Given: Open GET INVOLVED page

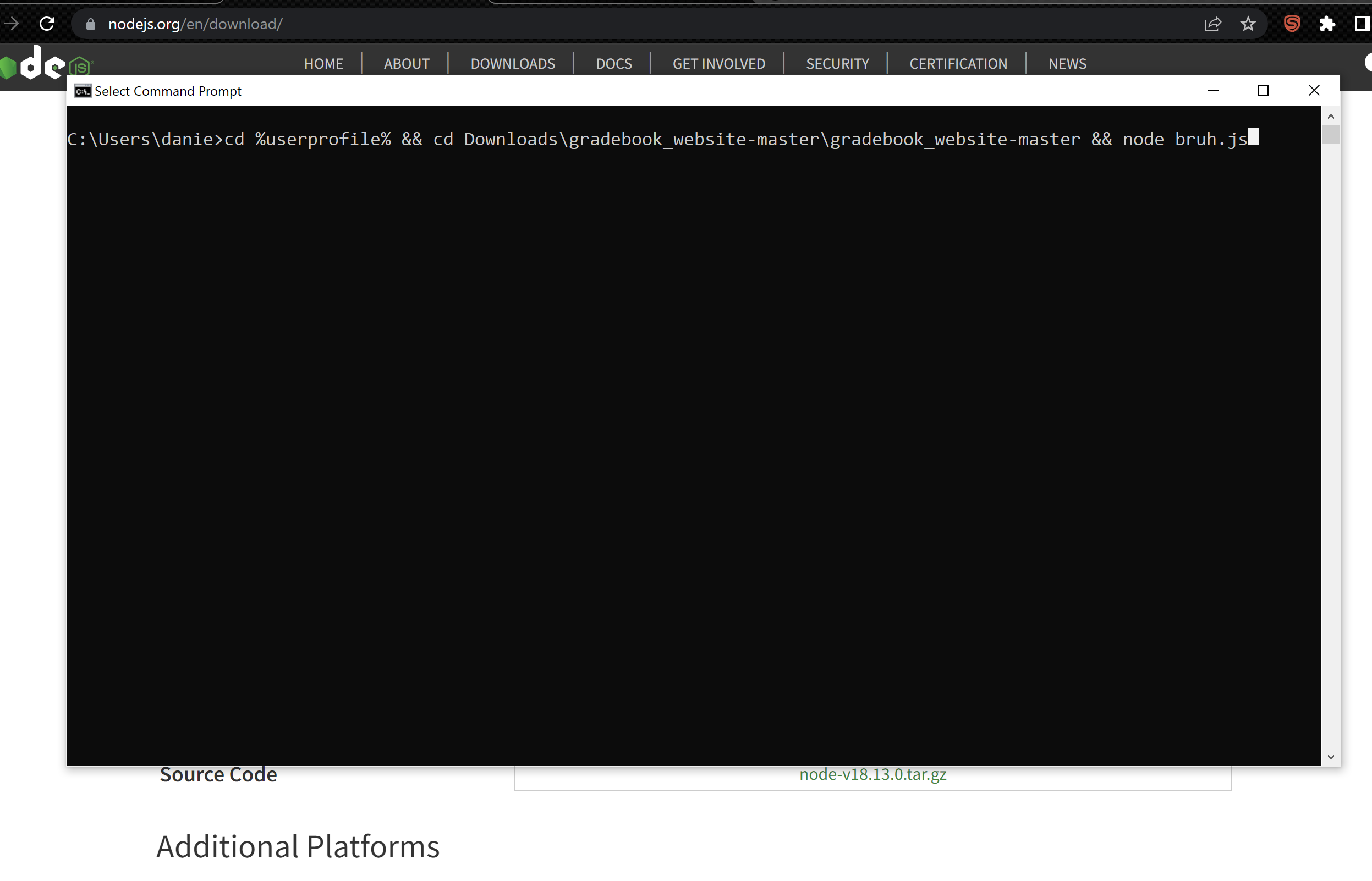Looking at the screenshot, I should pos(718,63).
